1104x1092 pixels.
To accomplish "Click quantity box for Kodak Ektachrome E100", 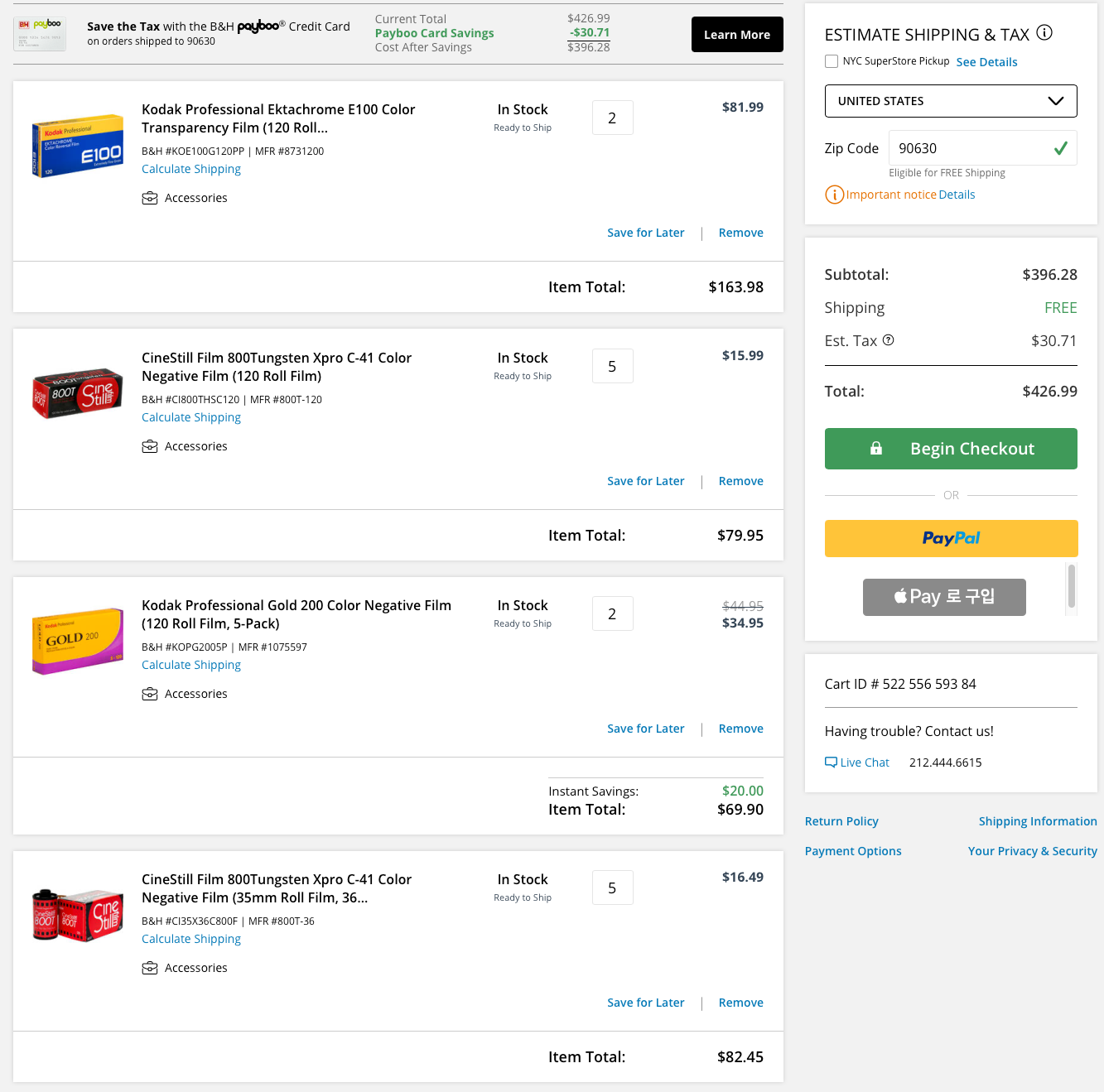I will pyautogui.click(x=613, y=118).
